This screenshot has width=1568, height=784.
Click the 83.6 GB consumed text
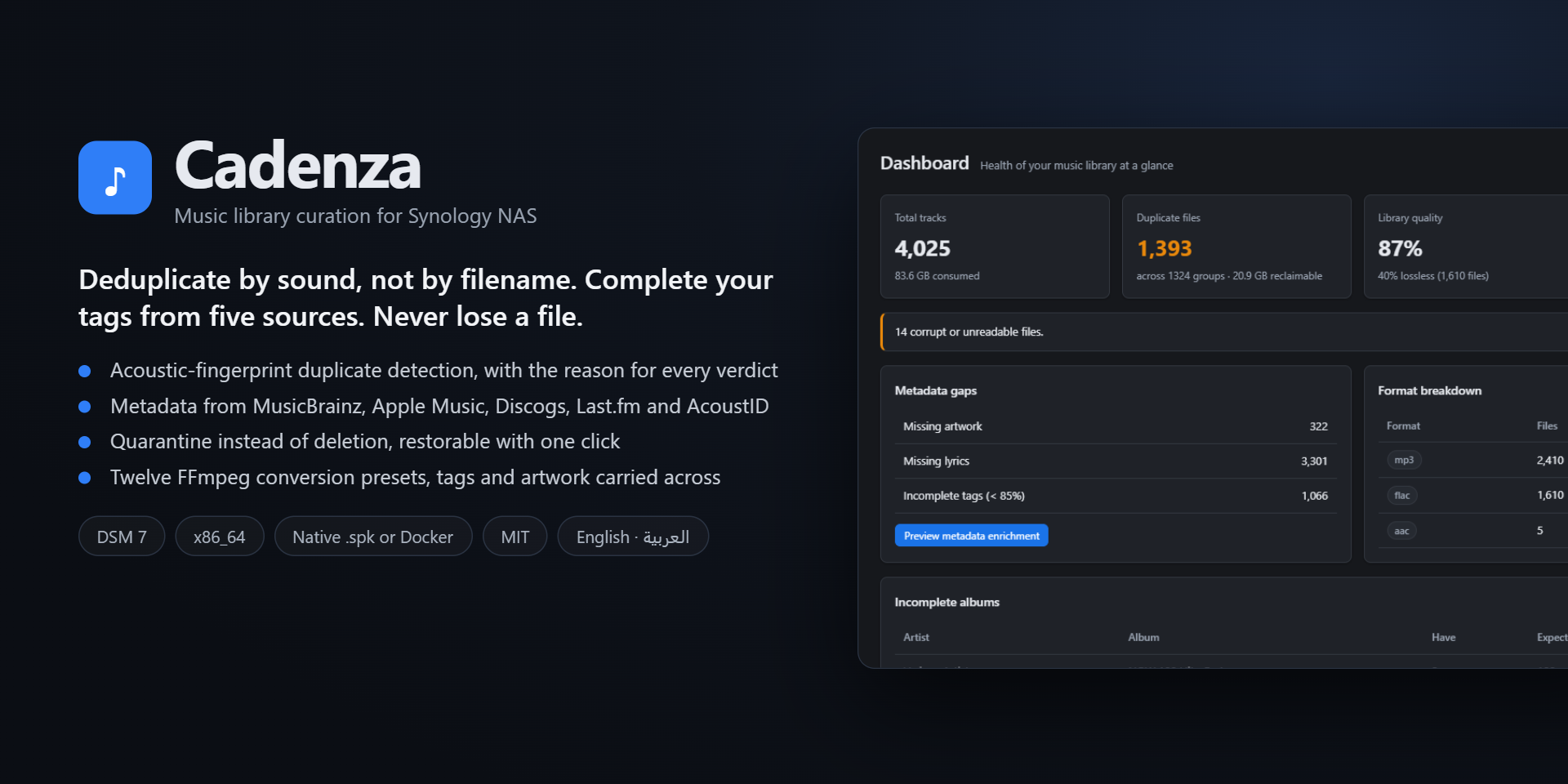click(x=937, y=276)
